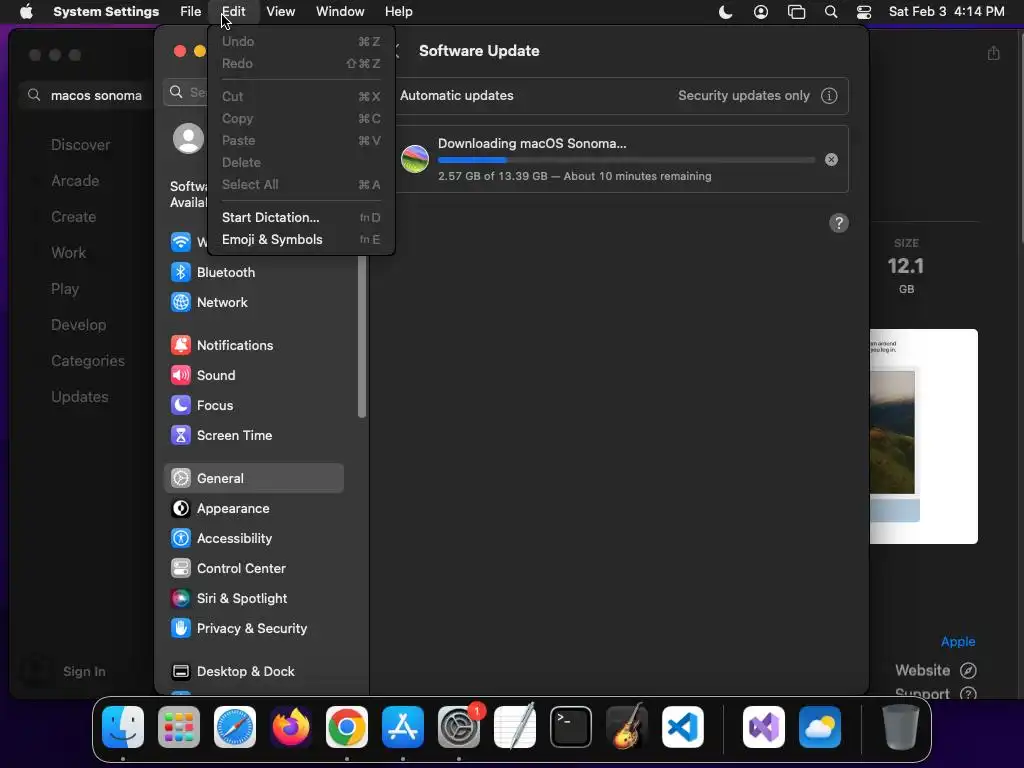Open the user account menu bar item
Viewport: 1024px width, 768px height.
click(x=761, y=12)
